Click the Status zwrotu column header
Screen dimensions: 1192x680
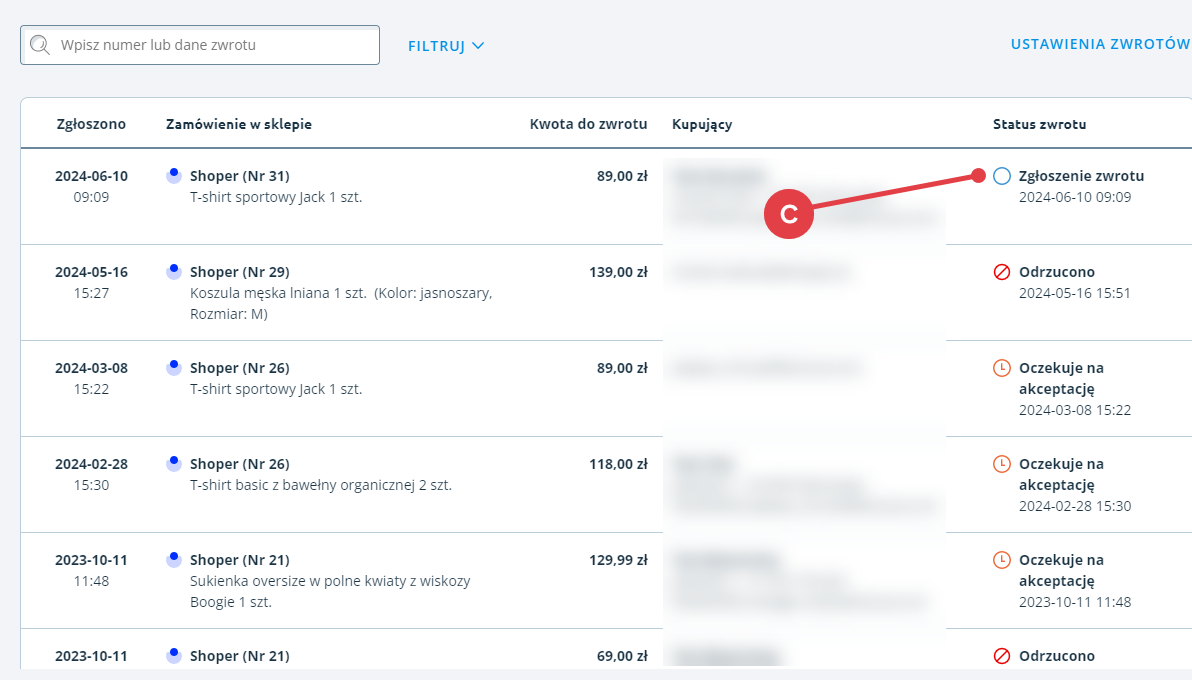(x=1039, y=124)
